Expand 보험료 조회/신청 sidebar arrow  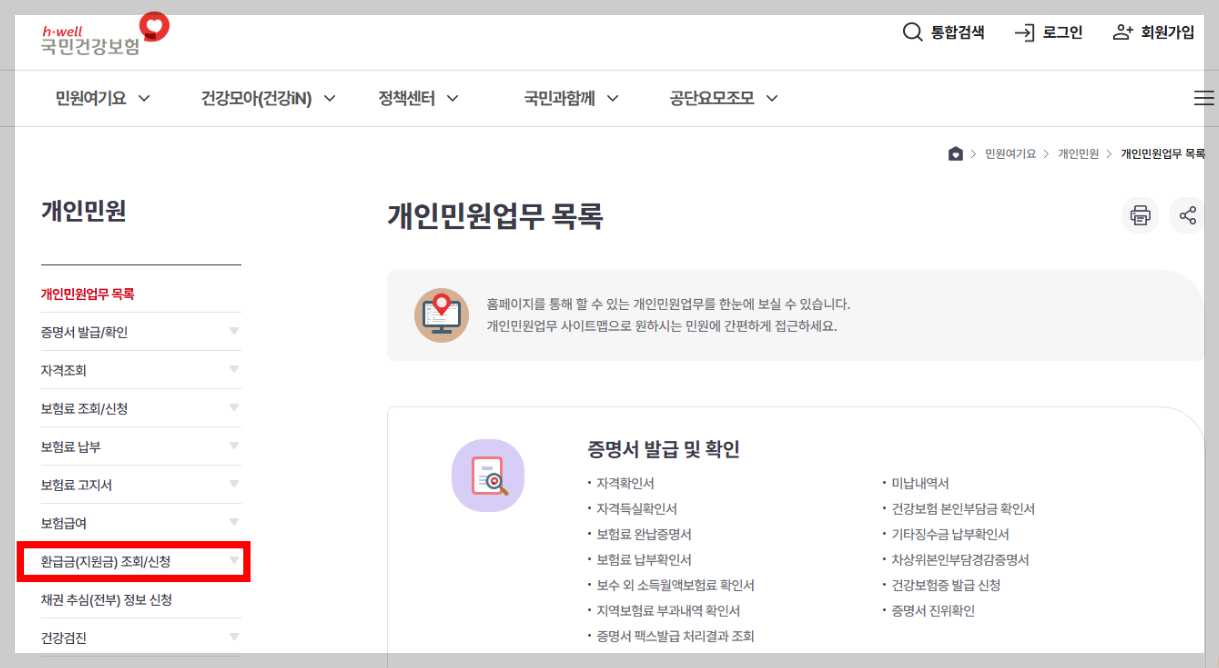click(x=234, y=408)
